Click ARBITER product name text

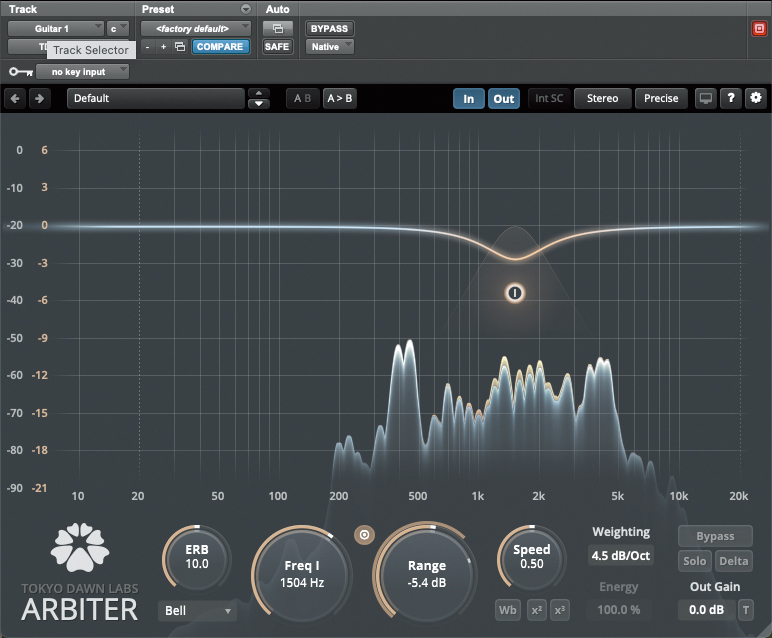(x=79, y=610)
